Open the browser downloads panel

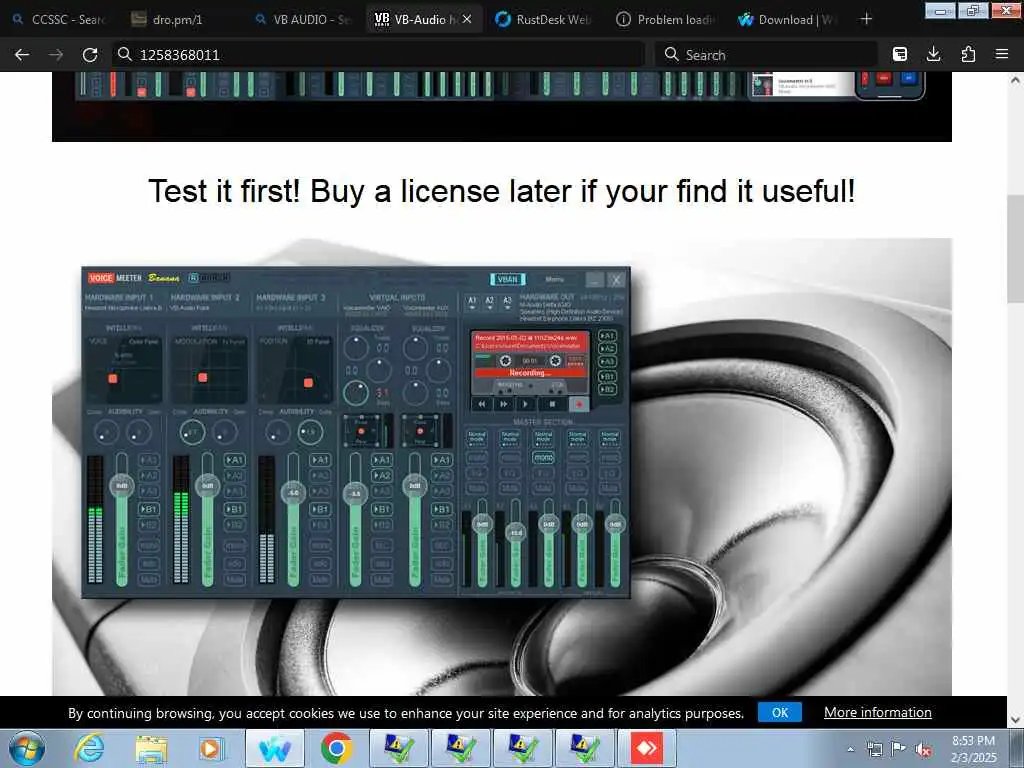click(934, 54)
